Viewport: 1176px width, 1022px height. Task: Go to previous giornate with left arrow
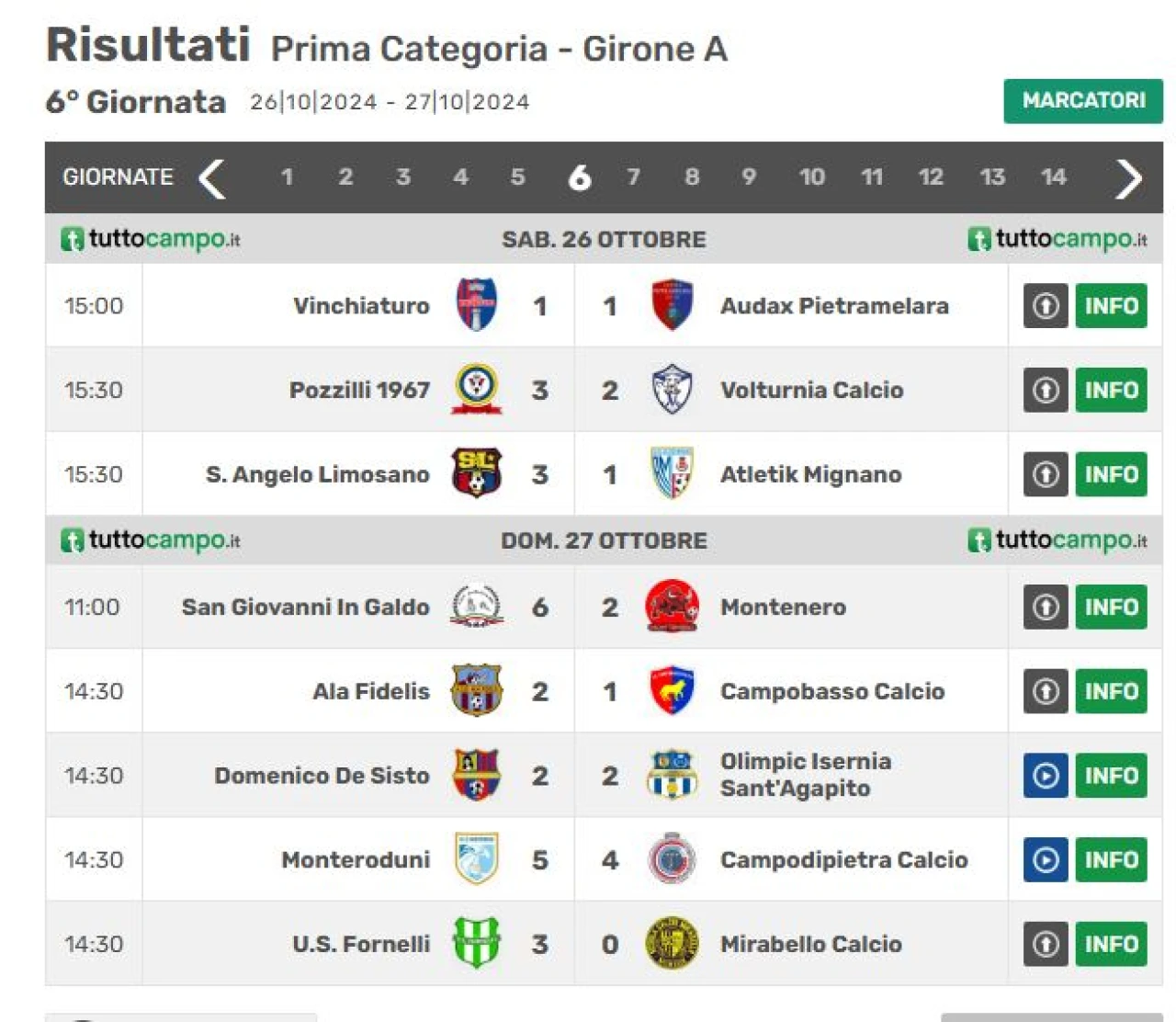pyautogui.click(x=212, y=177)
